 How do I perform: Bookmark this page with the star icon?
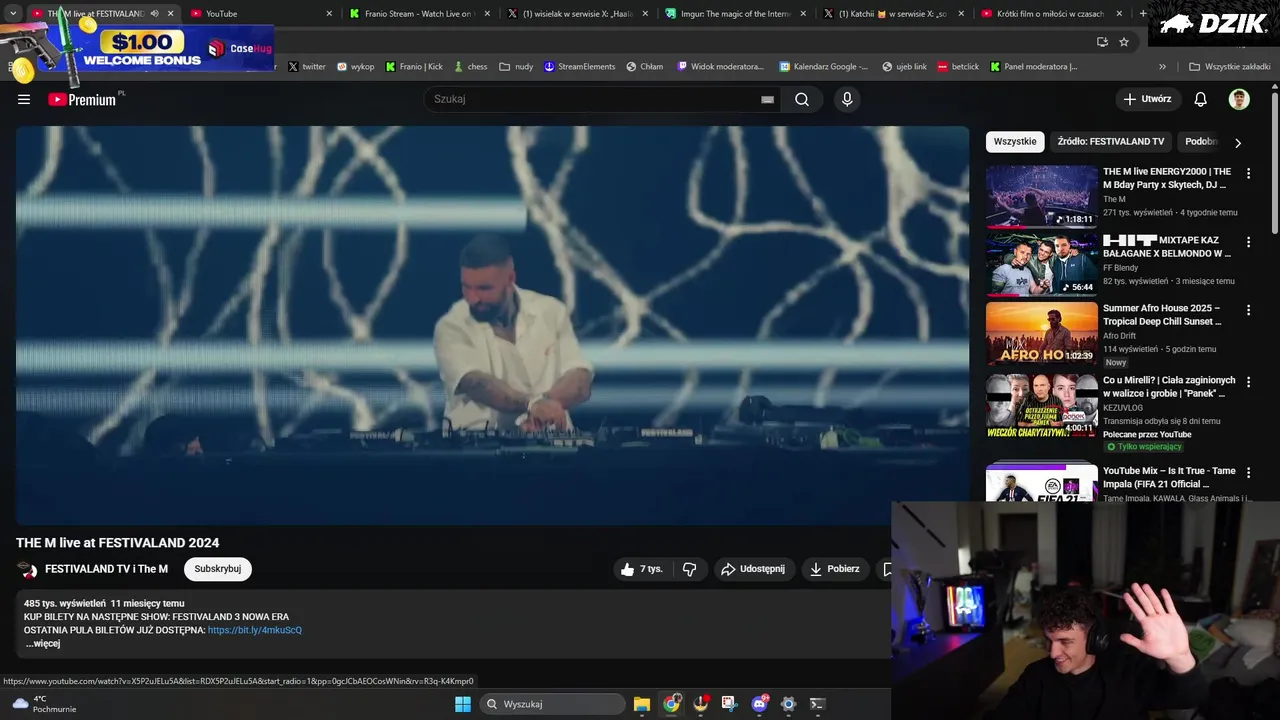click(x=1124, y=42)
